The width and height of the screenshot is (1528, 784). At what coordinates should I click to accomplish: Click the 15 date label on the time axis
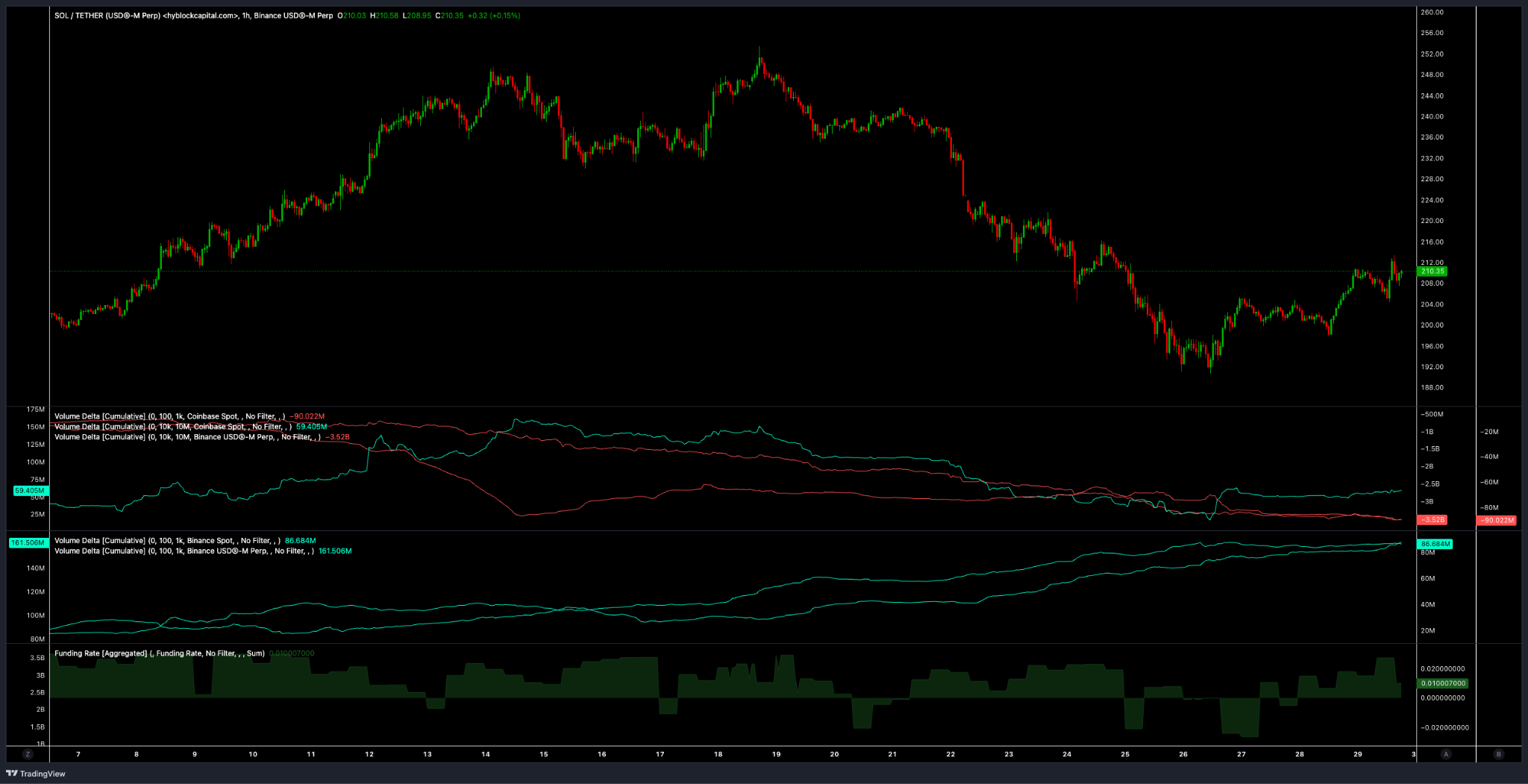[543, 754]
